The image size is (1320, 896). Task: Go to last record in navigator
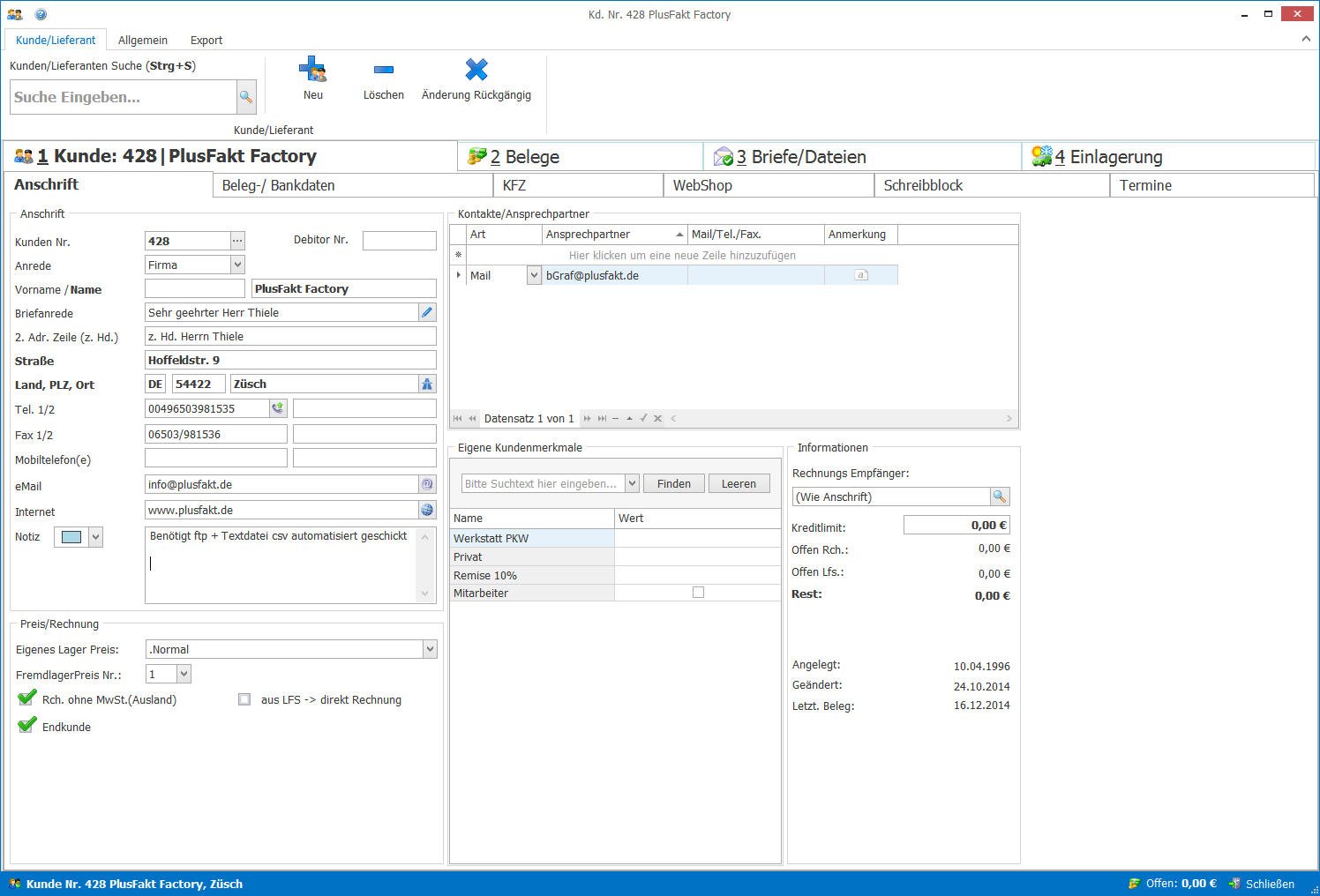602,418
